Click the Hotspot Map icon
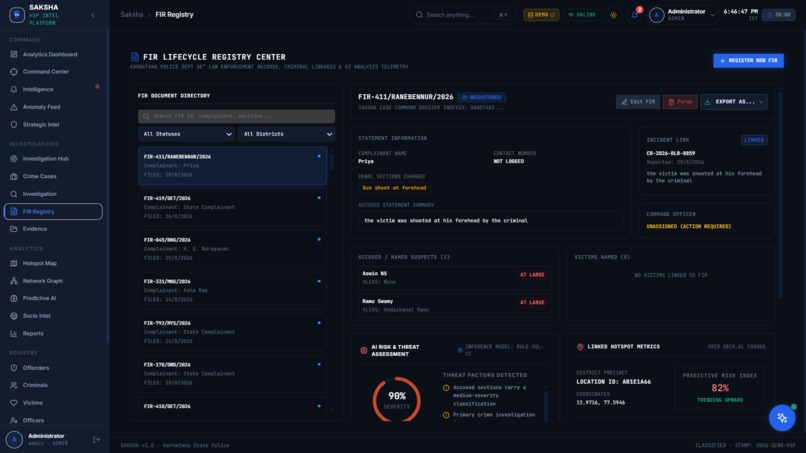 [x=14, y=263]
